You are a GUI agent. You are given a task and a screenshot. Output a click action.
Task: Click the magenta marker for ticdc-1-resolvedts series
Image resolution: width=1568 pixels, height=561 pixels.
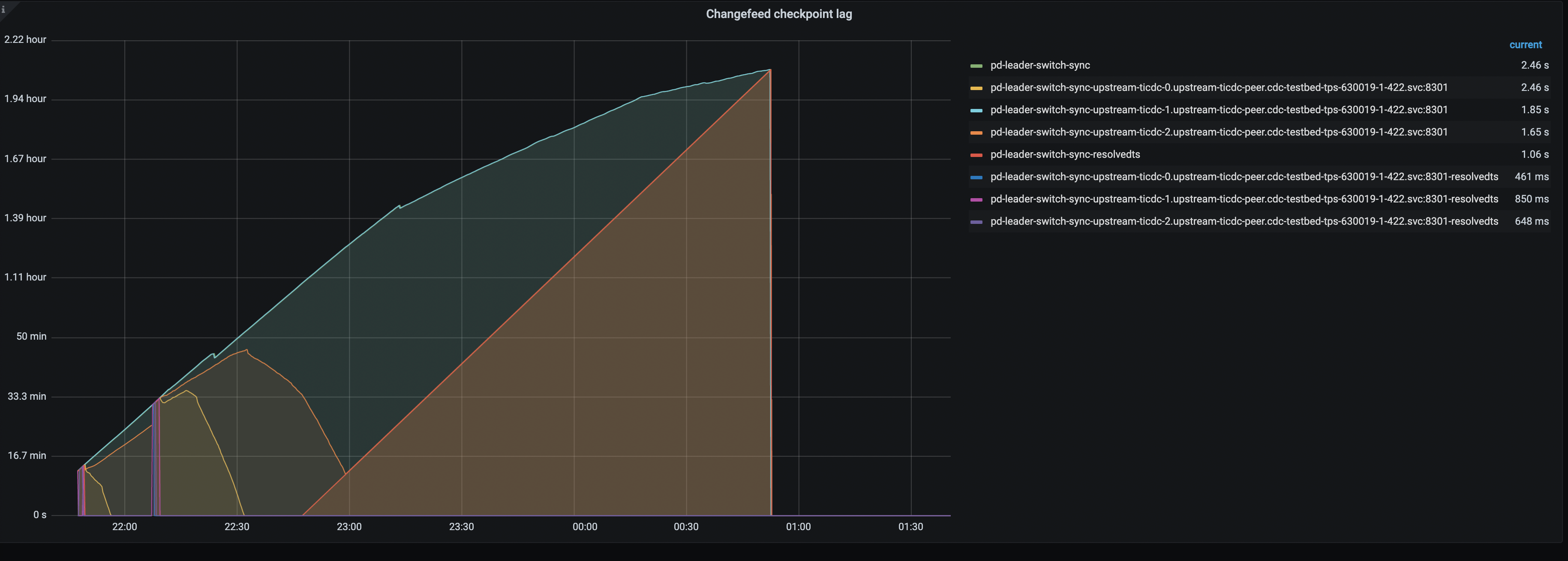[x=977, y=199]
